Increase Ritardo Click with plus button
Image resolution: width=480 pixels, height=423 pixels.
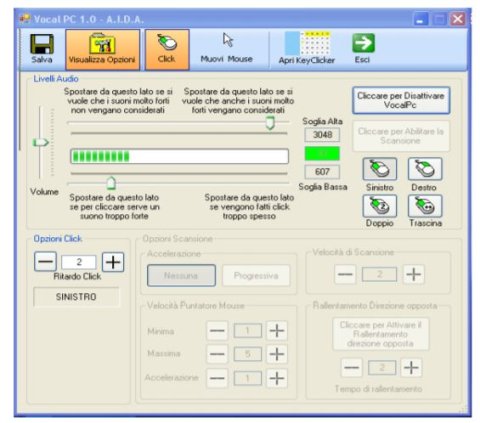point(113,262)
